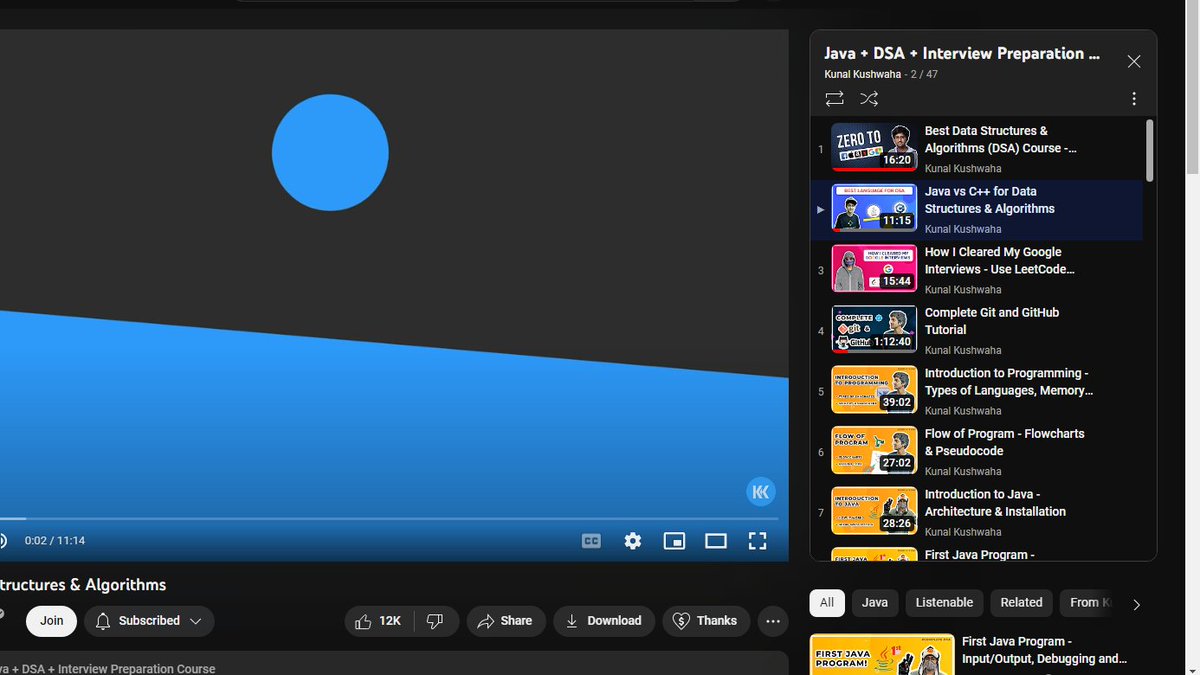Open thumbnail showing 27:02 duration
The width and height of the screenshot is (1200, 675).
point(874,450)
